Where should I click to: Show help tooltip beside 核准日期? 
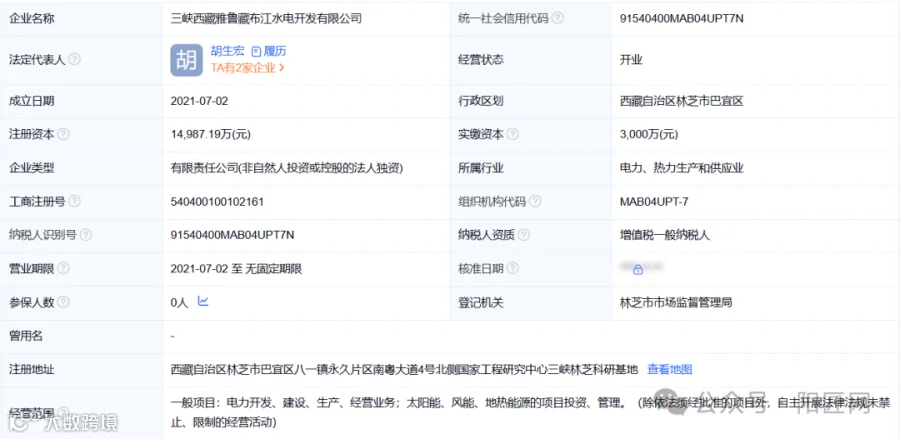coord(513,269)
